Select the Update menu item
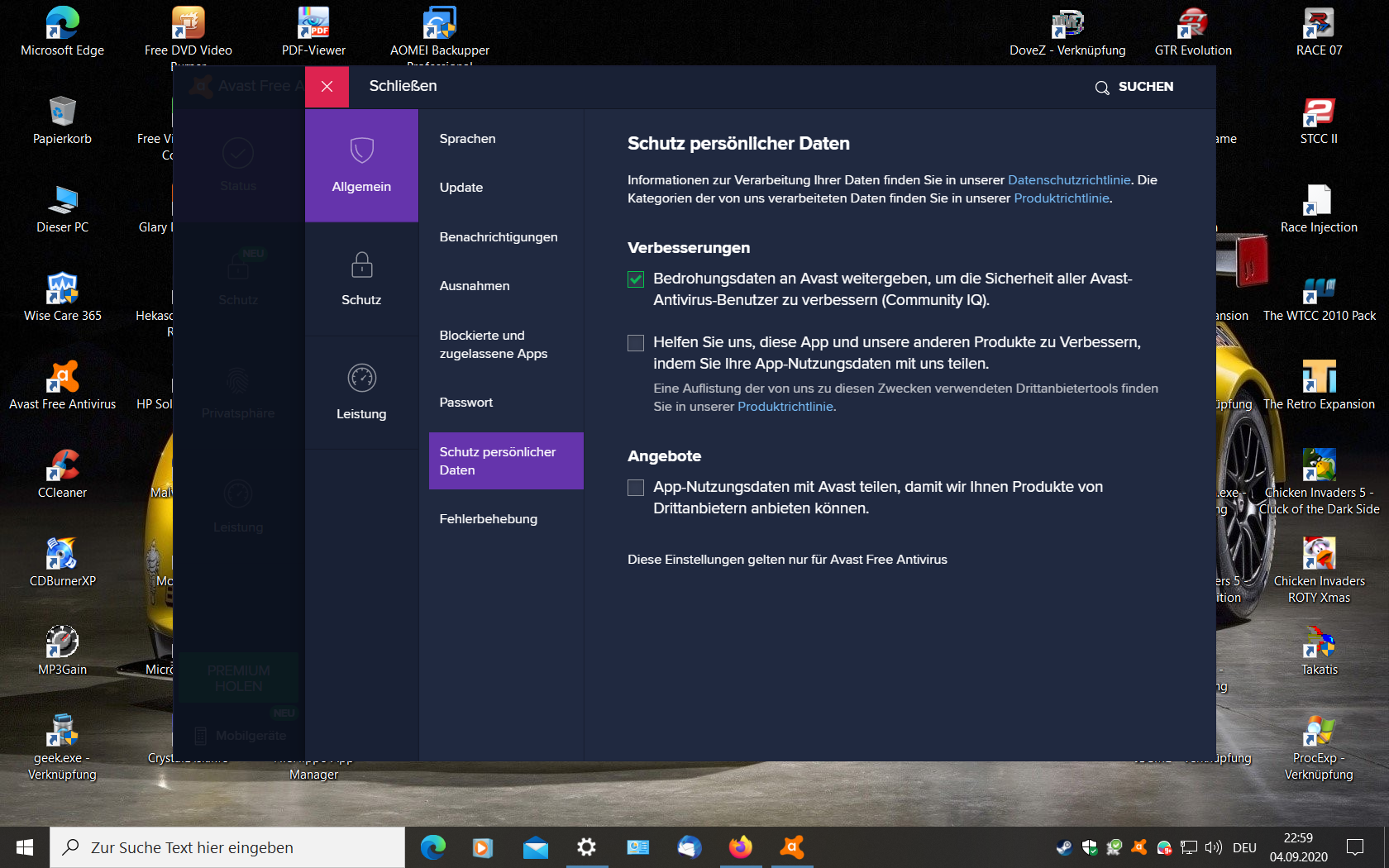This screenshot has width=1389, height=868. (x=461, y=188)
